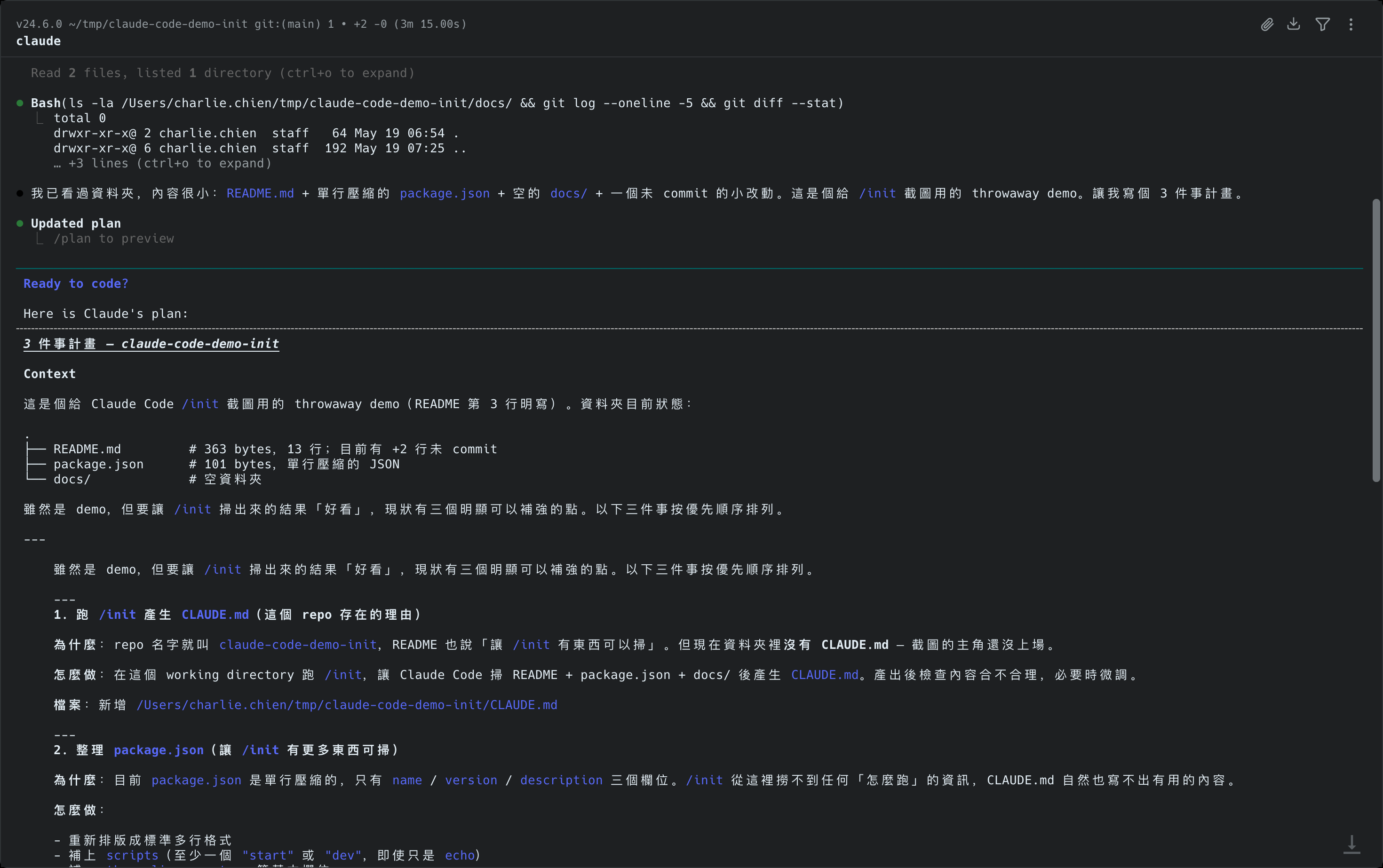Click the "/plan to preview" hint
This screenshot has width=1383, height=868.
(x=114, y=239)
